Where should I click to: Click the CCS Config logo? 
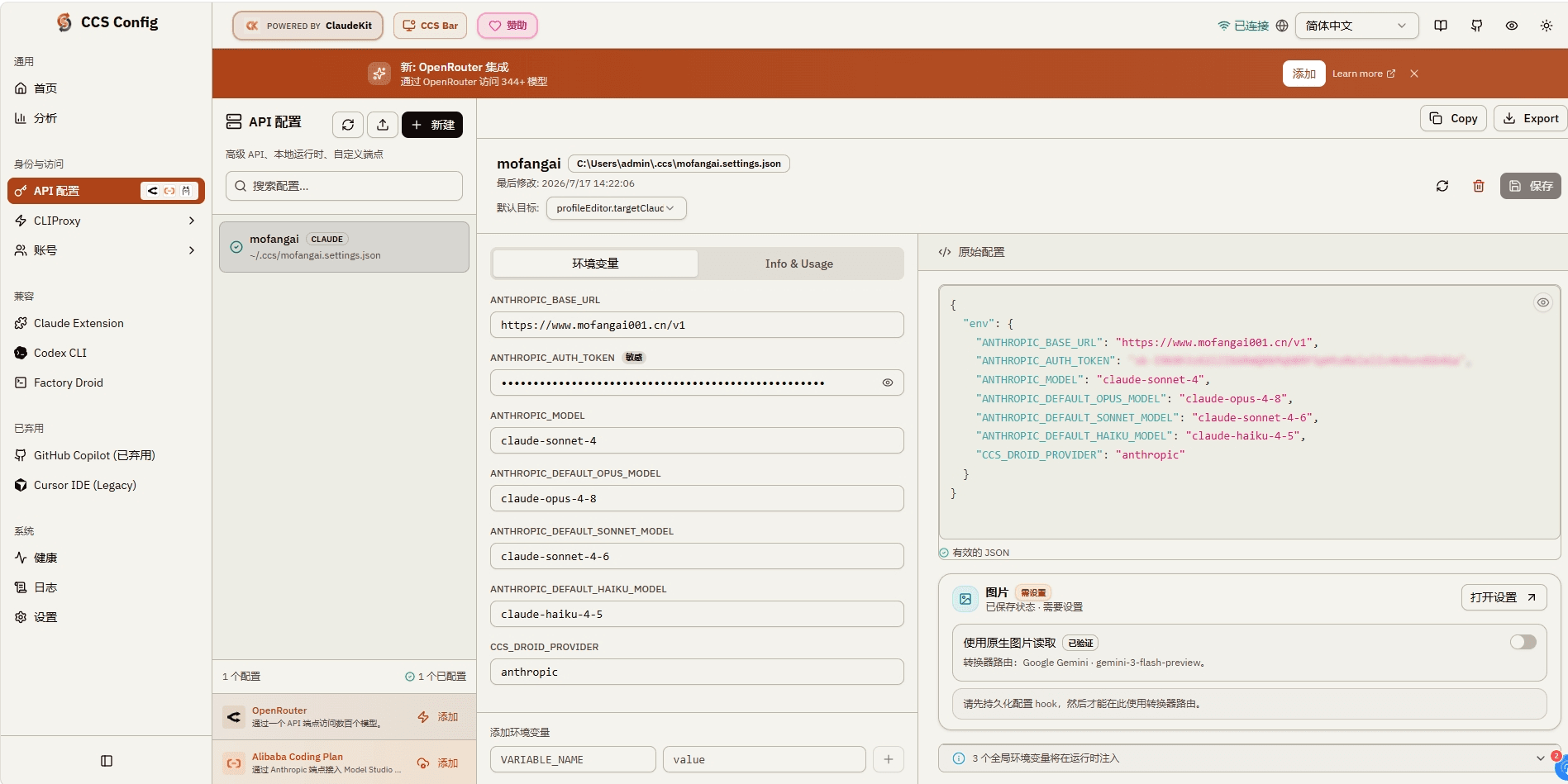pos(107,22)
